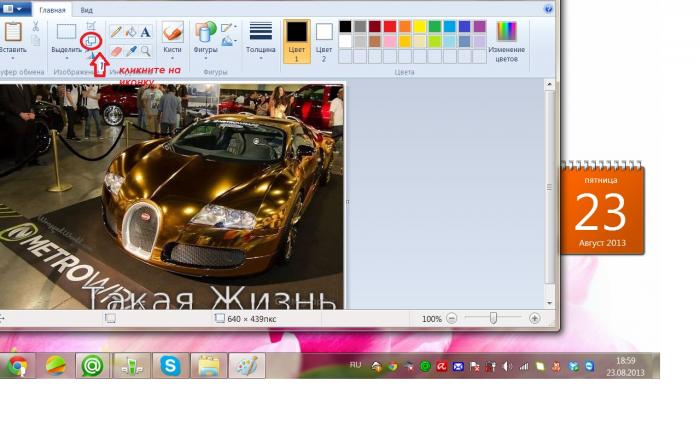
Task: Click the circled Resize icon
Action: click(x=91, y=40)
